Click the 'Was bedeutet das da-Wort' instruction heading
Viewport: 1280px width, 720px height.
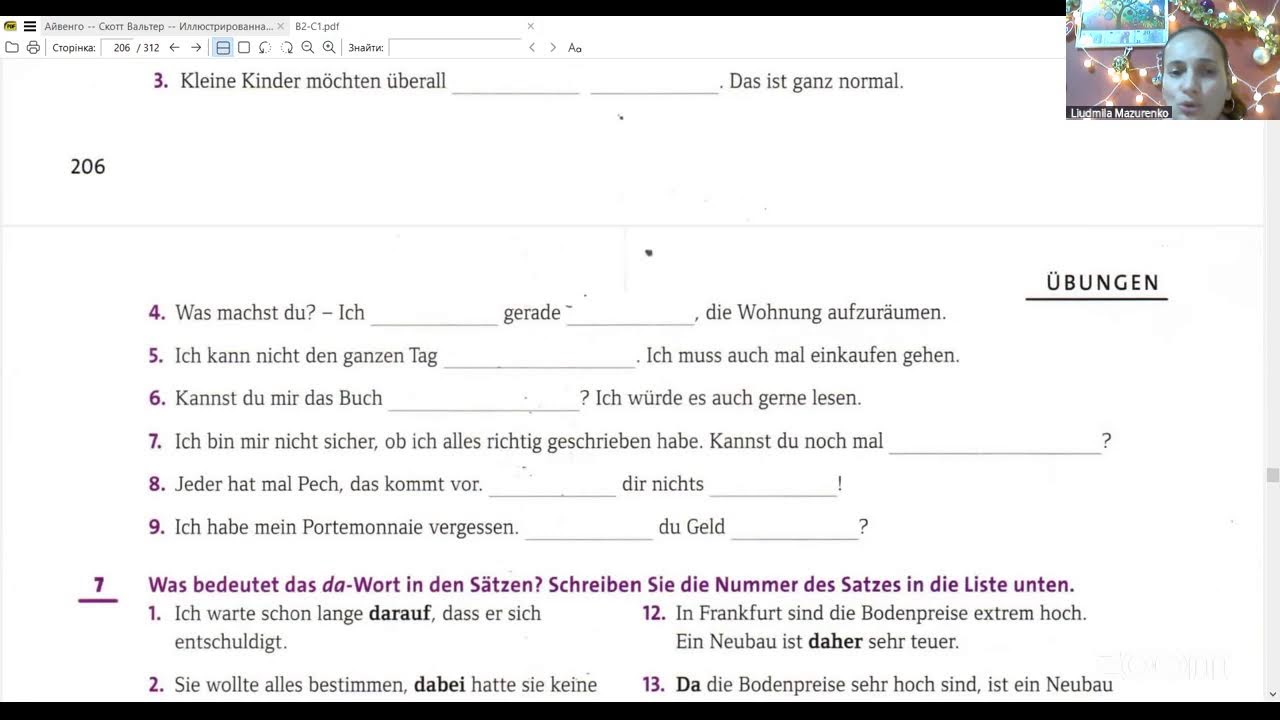click(611, 585)
